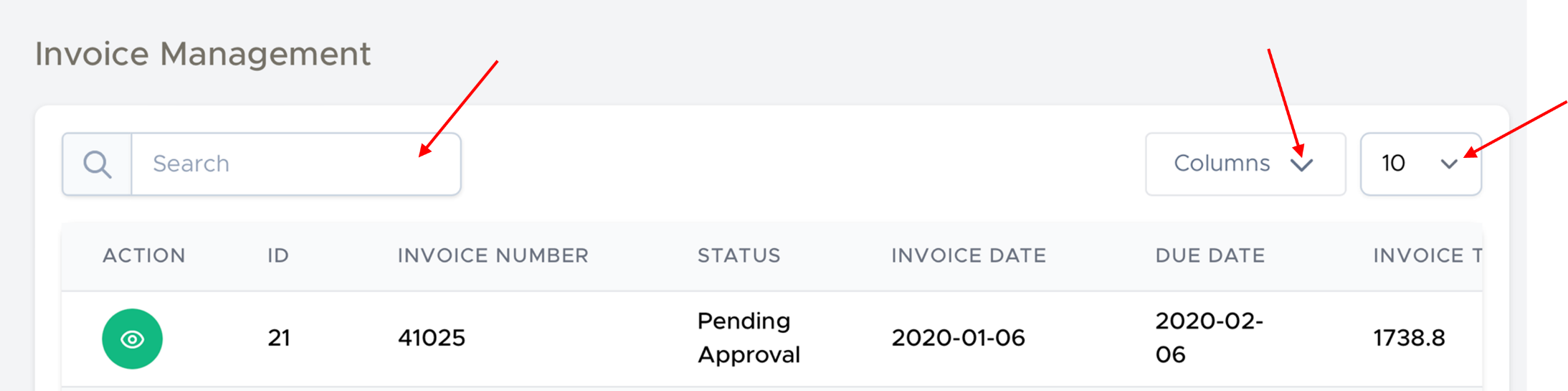Viewport: 1568px width, 391px height.
Task: Expand the chevron next to 10
Action: 1449,164
